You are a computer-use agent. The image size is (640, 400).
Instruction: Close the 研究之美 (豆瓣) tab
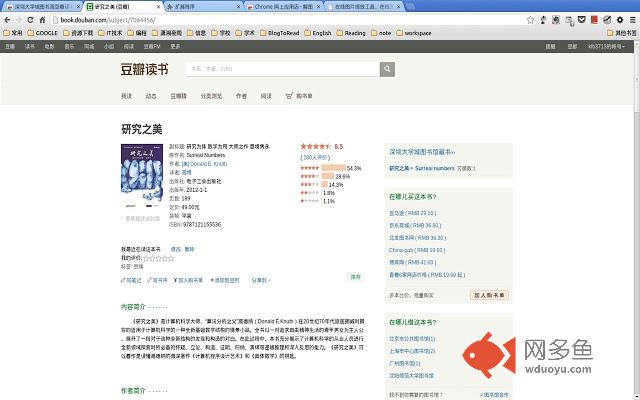tap(158, 7)
